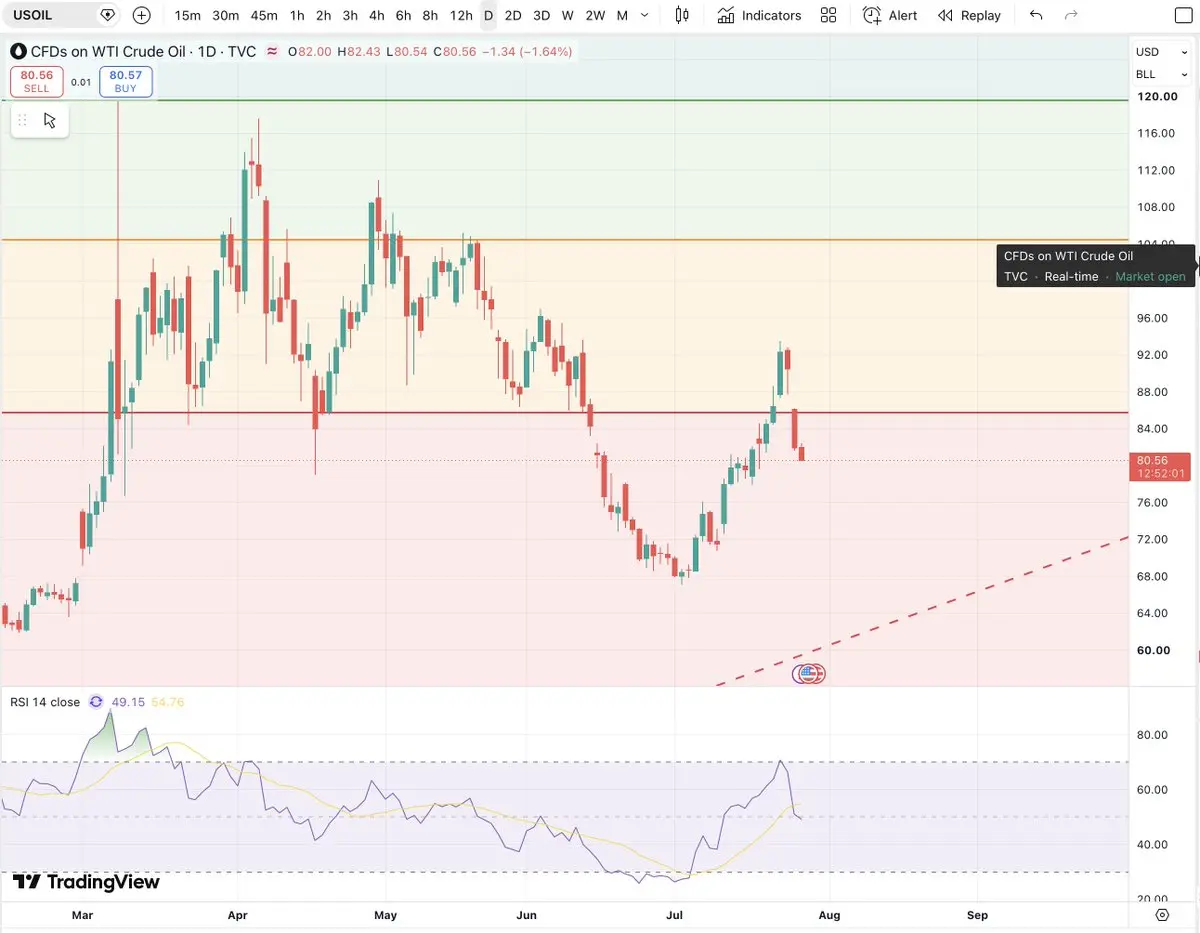Choose the 4h chart interval
The width and height of the screenshot is (1200, 933).
tap(376, 15)
